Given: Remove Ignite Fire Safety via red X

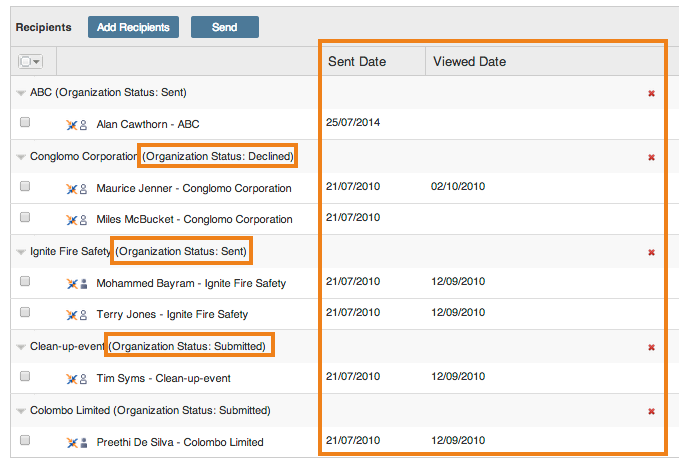Looking at the screenshot, I should pos(651,252).
